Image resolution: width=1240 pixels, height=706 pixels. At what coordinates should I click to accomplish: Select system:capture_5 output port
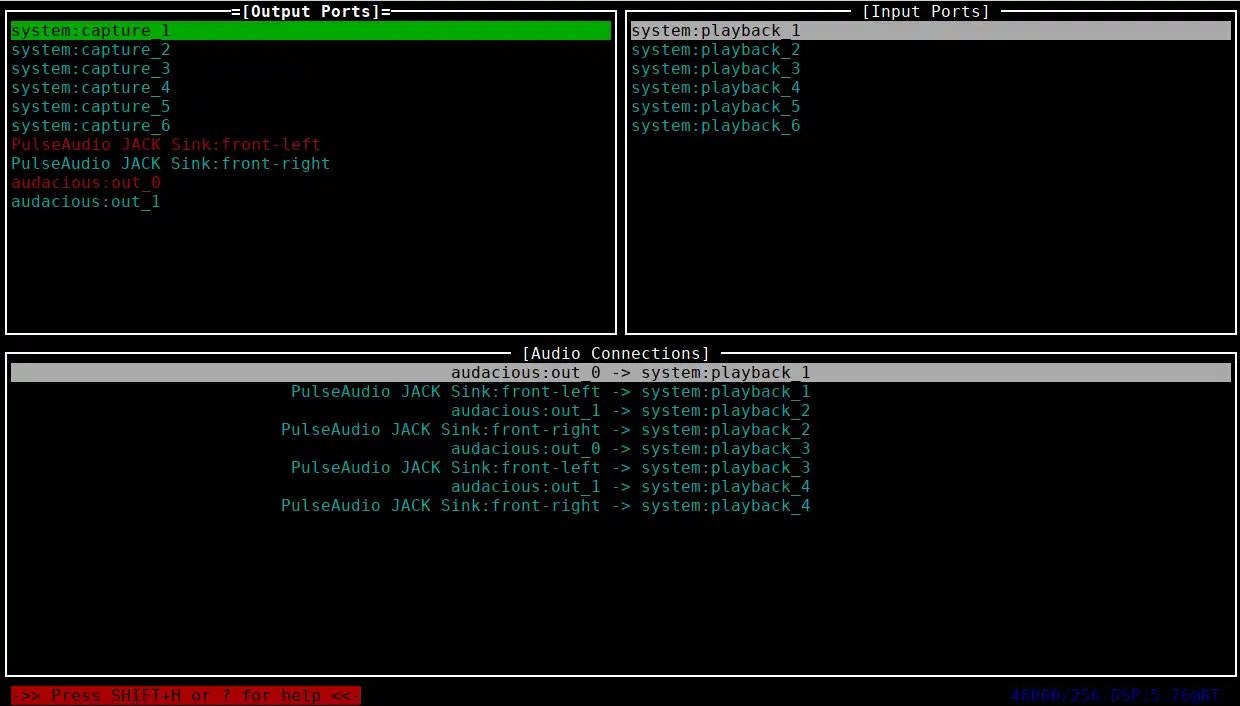tap(91, 107)
